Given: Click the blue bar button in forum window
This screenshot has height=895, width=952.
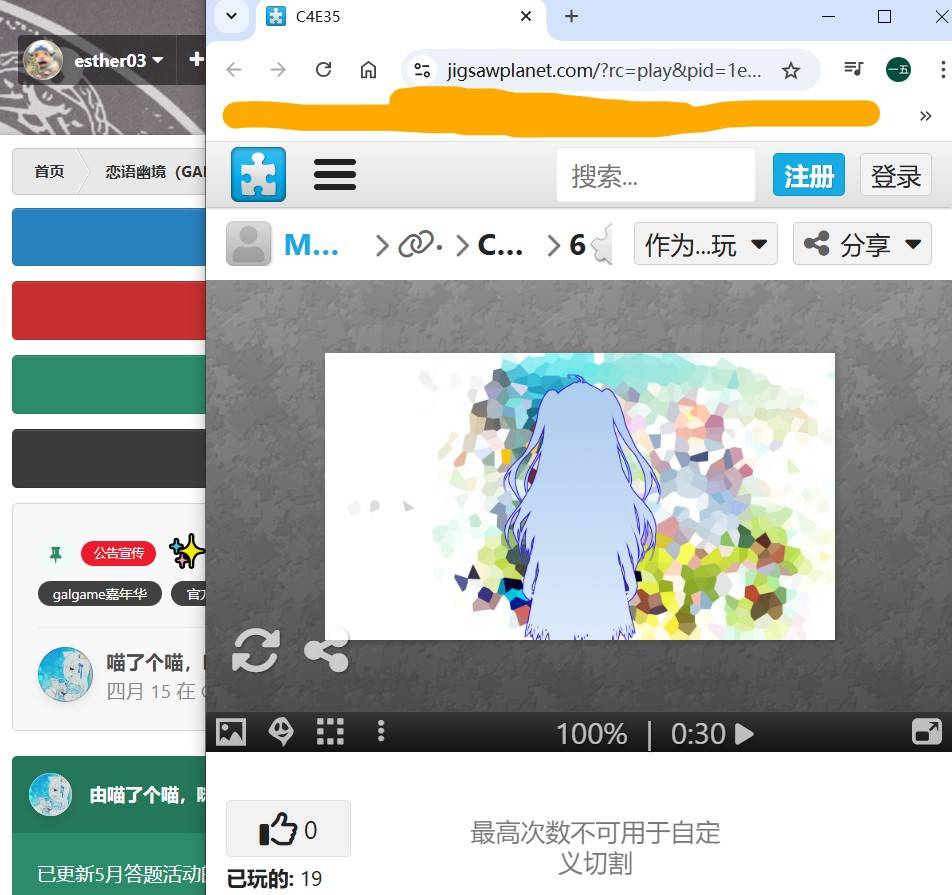Looking at the screenshot, I should [109, 237].
